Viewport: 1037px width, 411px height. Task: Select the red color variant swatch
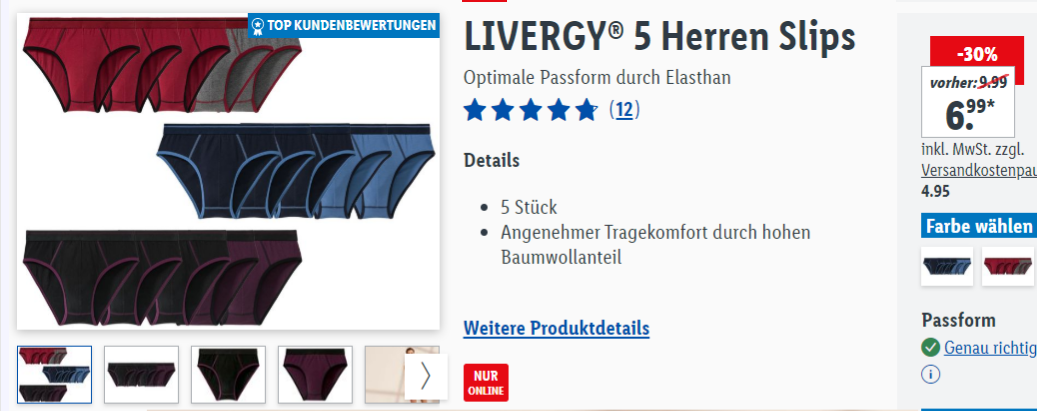[x=1008, y=267]
